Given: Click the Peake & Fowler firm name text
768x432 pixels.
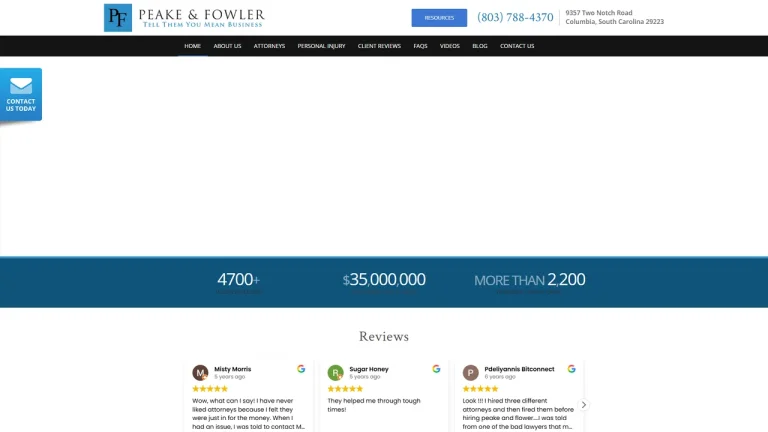Looking at the screenshot, I should 201,14.
